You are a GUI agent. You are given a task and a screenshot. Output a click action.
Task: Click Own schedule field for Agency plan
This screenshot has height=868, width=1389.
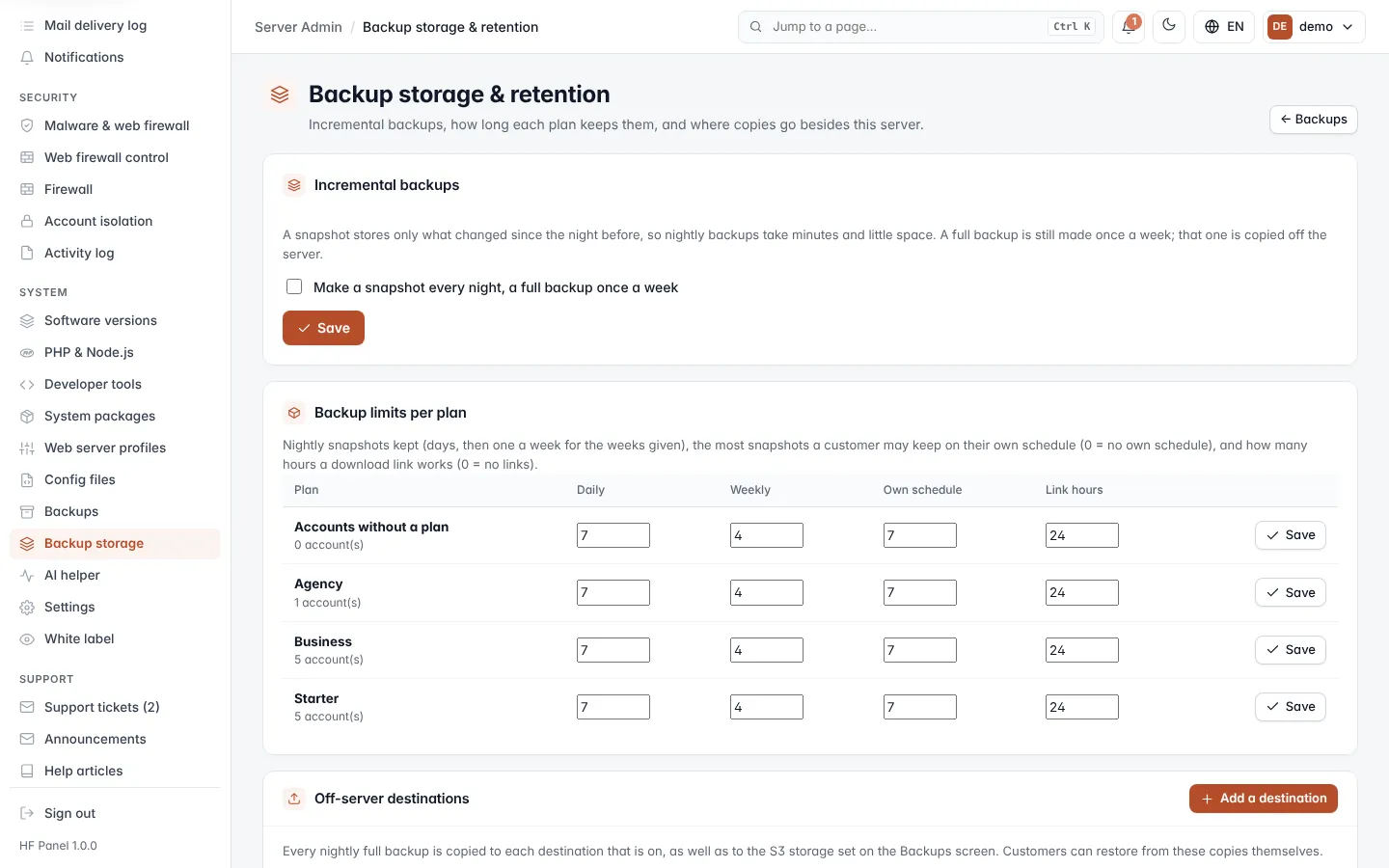tap(920, 592)
